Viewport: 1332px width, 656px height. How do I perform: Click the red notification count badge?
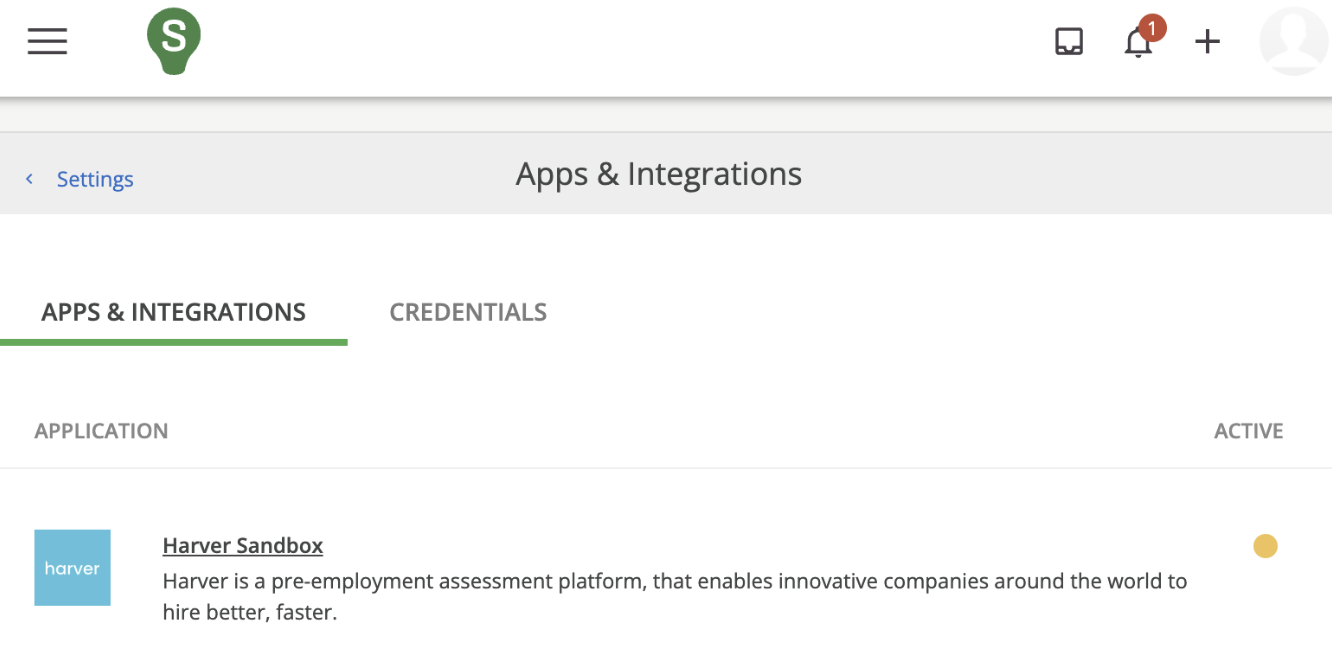click(1152, 28)
